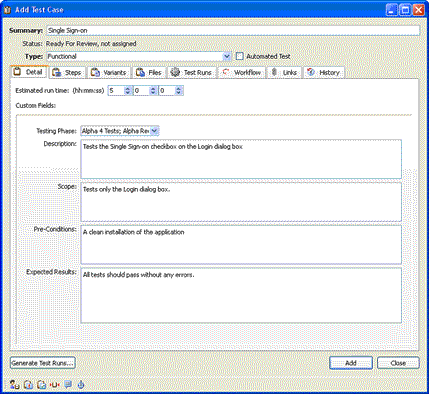Increase the minutes value with up arrow
The height and width of the screenshot is (394, 429).
point(153,89)
